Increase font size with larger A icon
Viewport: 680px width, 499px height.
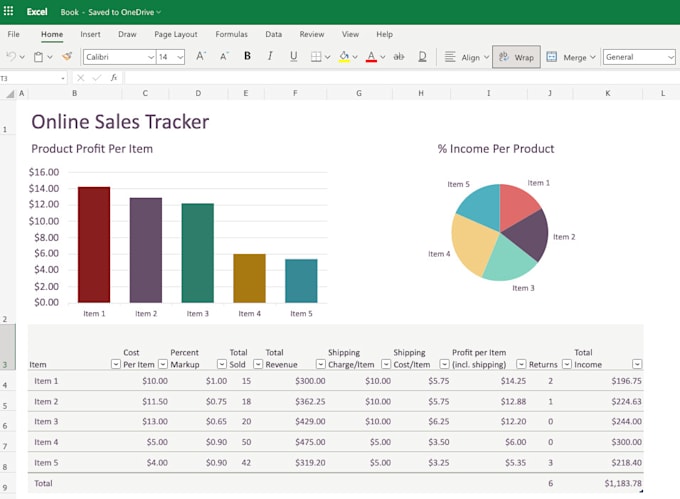(201, 57)
